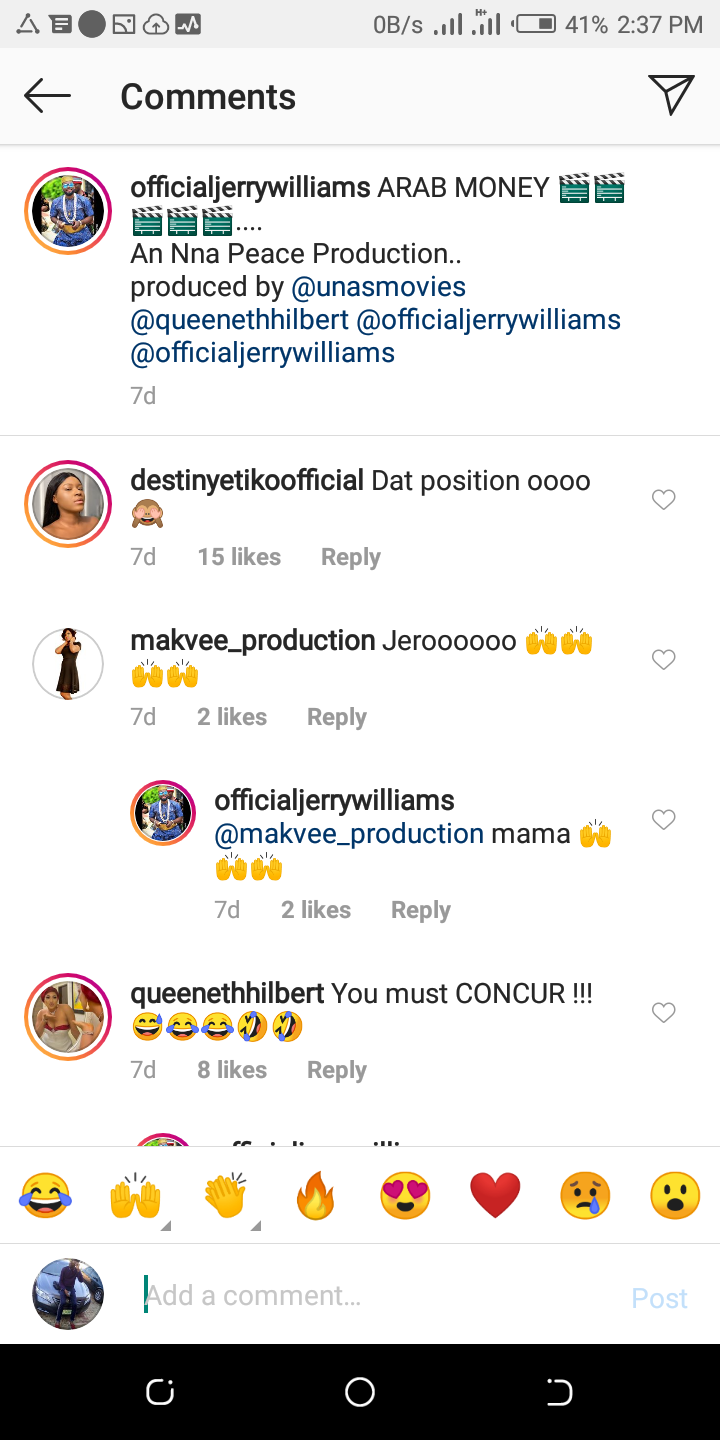Viewport: 720px width, 1440px height.
Task: Open direct message share paper-plane icon
Action: (671, 95)
